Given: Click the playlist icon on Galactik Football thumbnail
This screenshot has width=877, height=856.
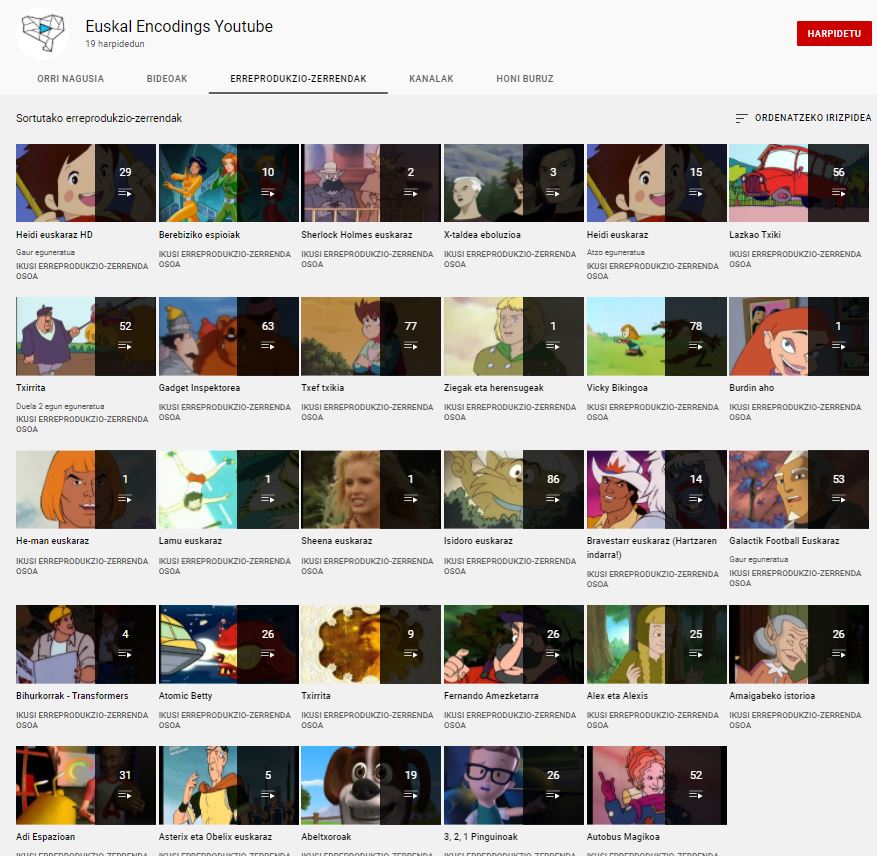Looking at the screenshot, I should pos(838,499).
